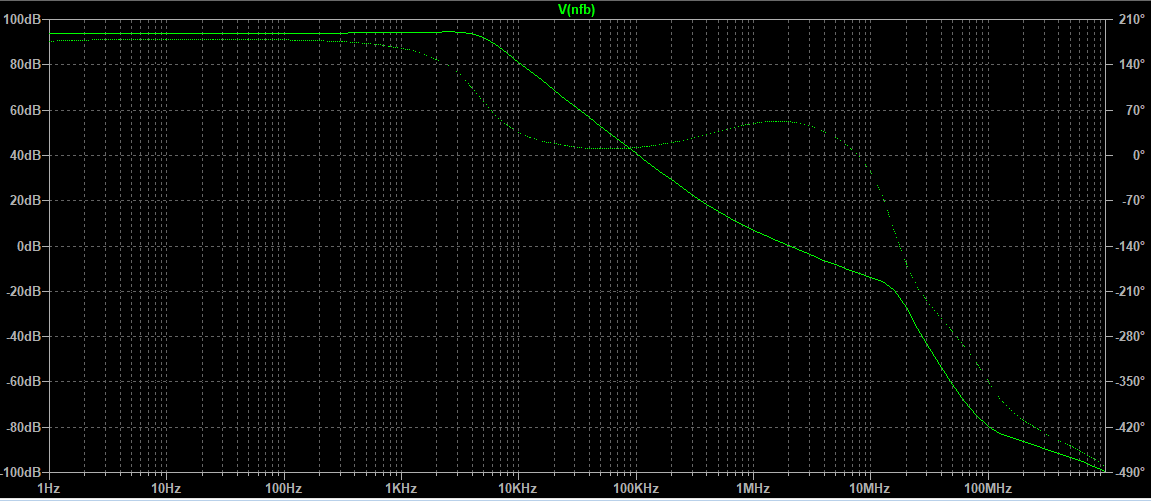
Task: Click the 100MHz frequency axis label
Action: pos(988,489)
